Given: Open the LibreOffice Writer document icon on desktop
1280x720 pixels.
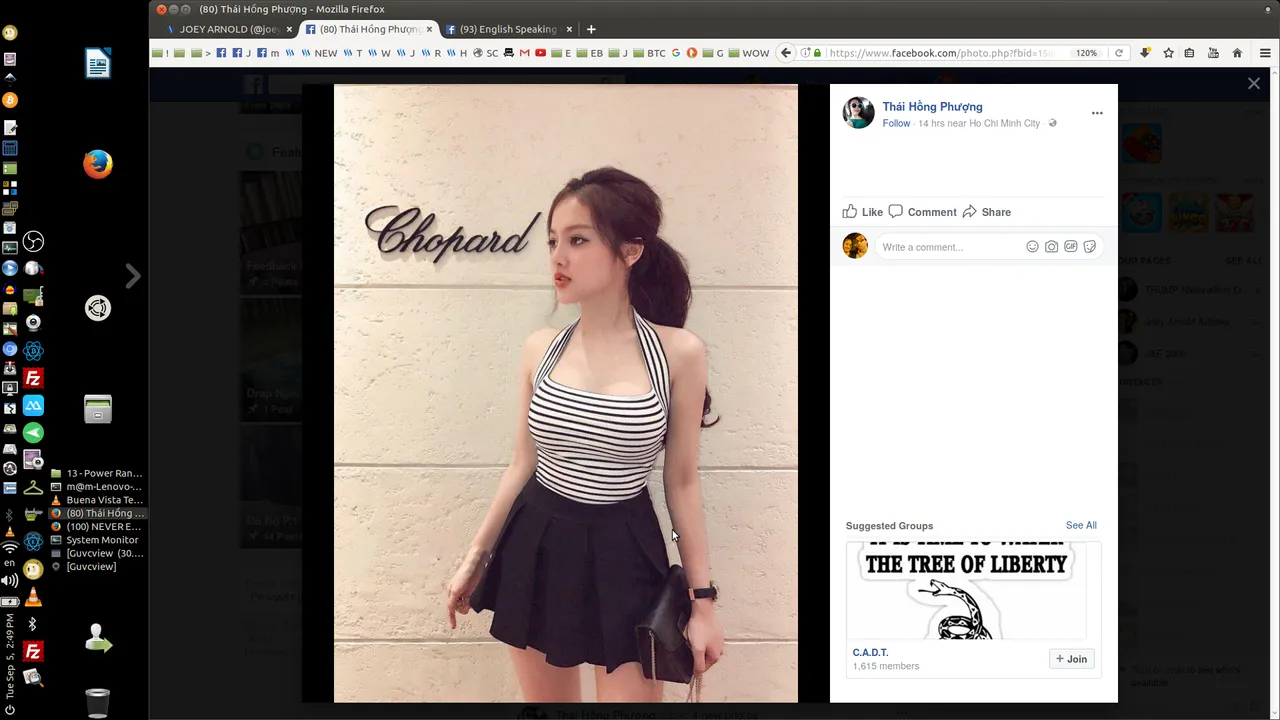Looking at the screenshot, I should [x=97, y=63].
